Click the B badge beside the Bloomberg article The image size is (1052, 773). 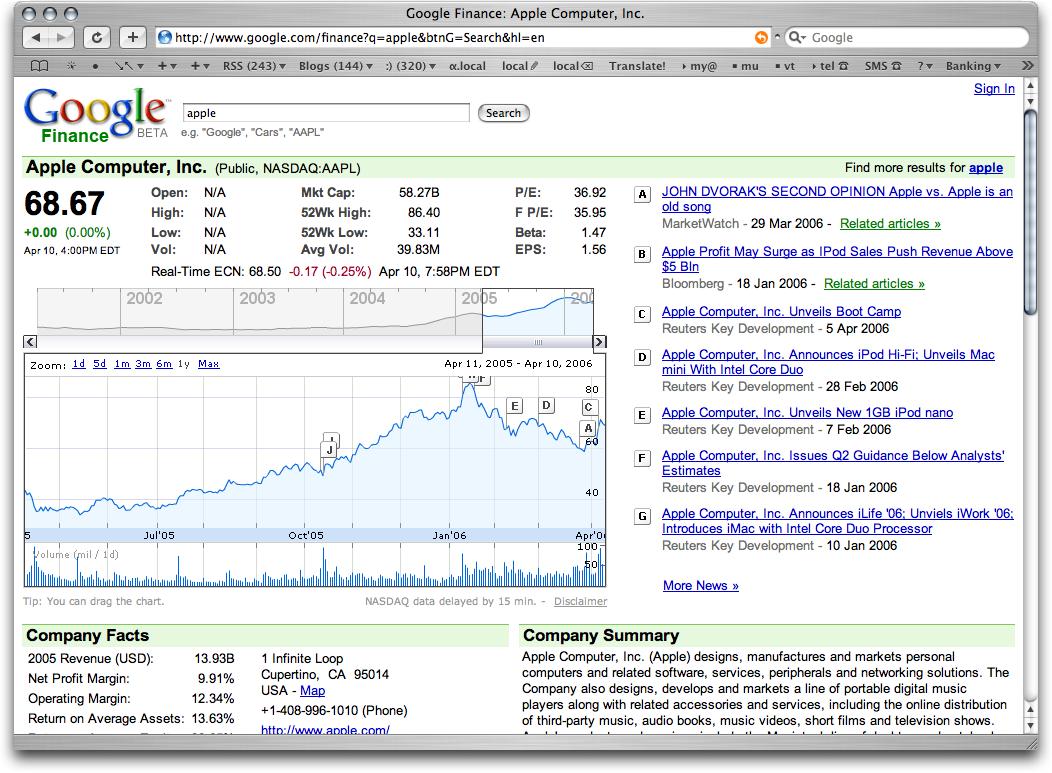coord(642,254)
